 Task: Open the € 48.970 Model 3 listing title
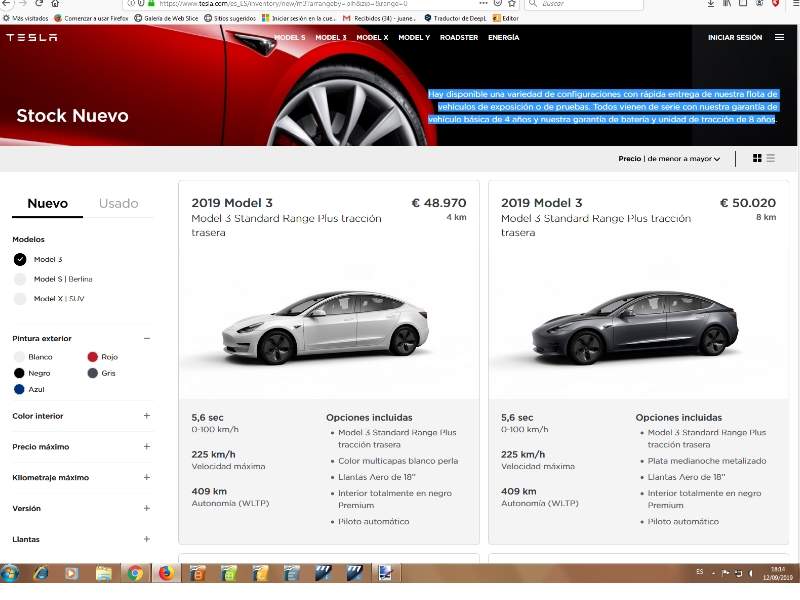click(x=232, y=203)
